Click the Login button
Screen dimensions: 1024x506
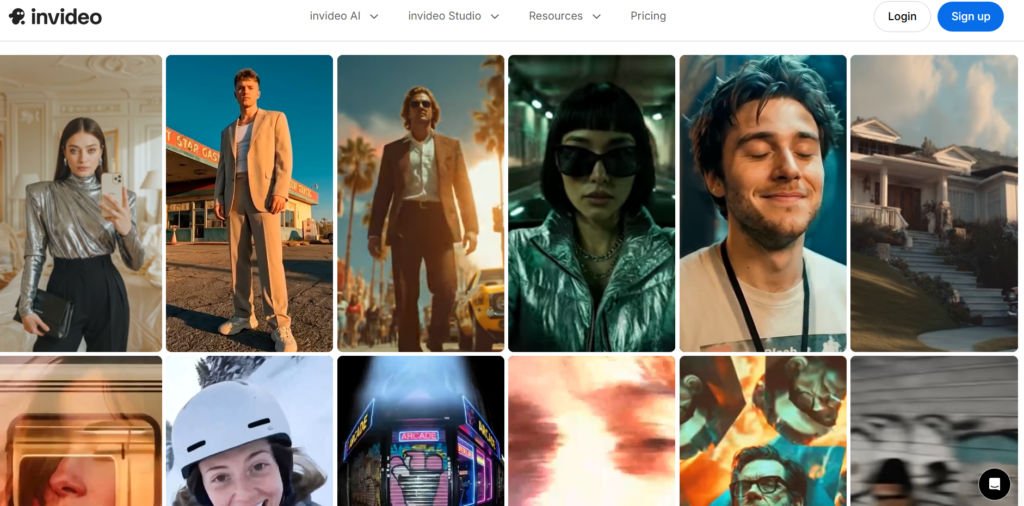tap(901, 16)
